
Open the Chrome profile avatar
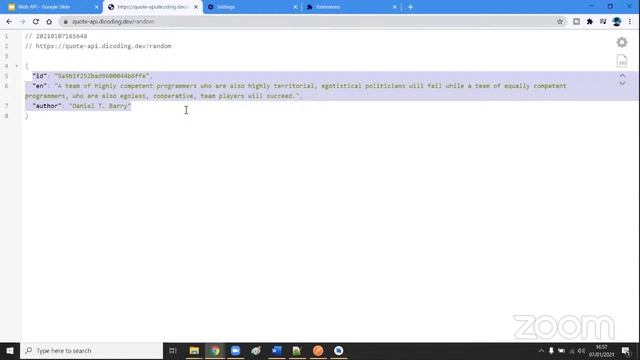617,22
